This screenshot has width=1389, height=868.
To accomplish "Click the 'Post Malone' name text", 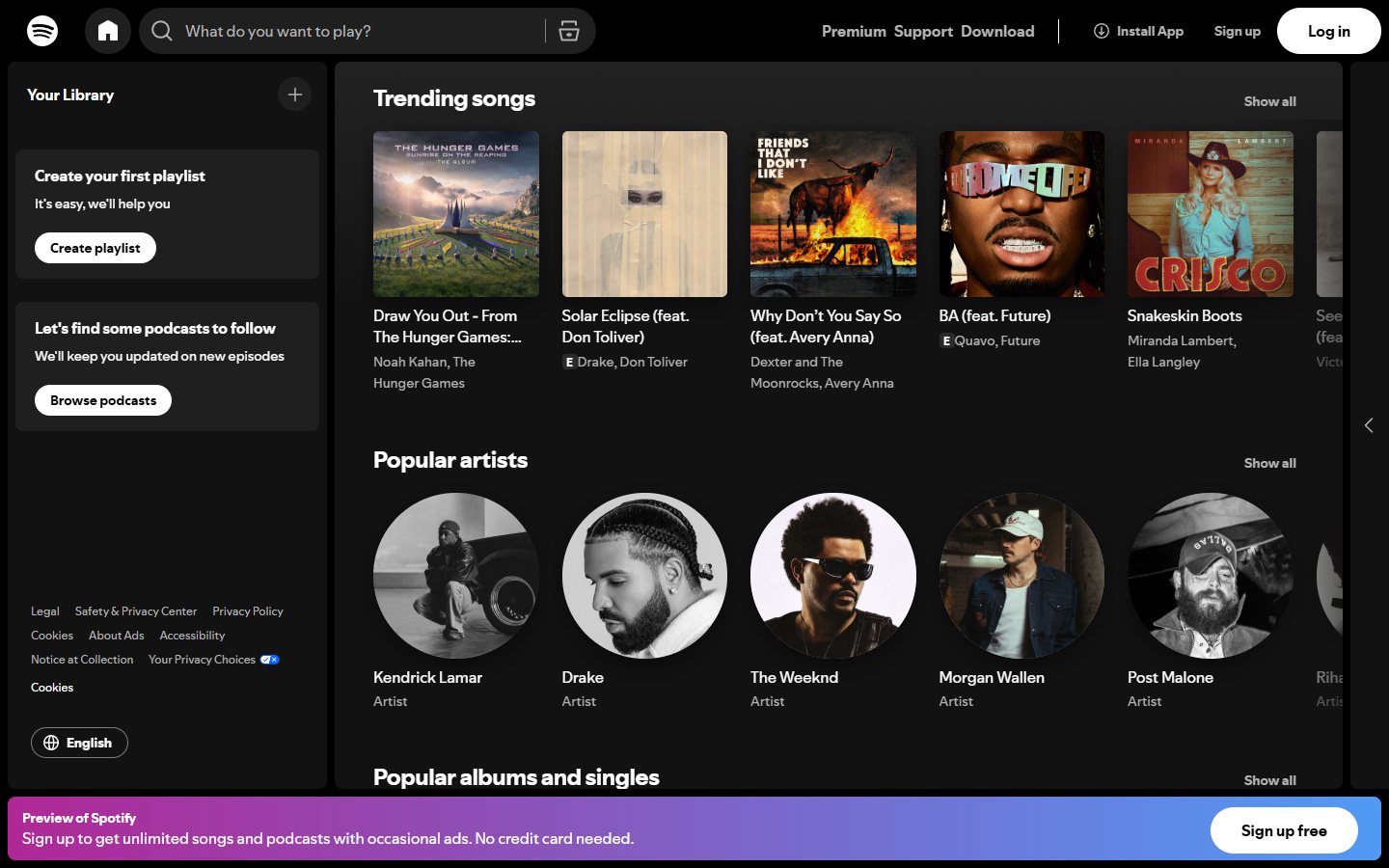I will (x=1170, y=677).
